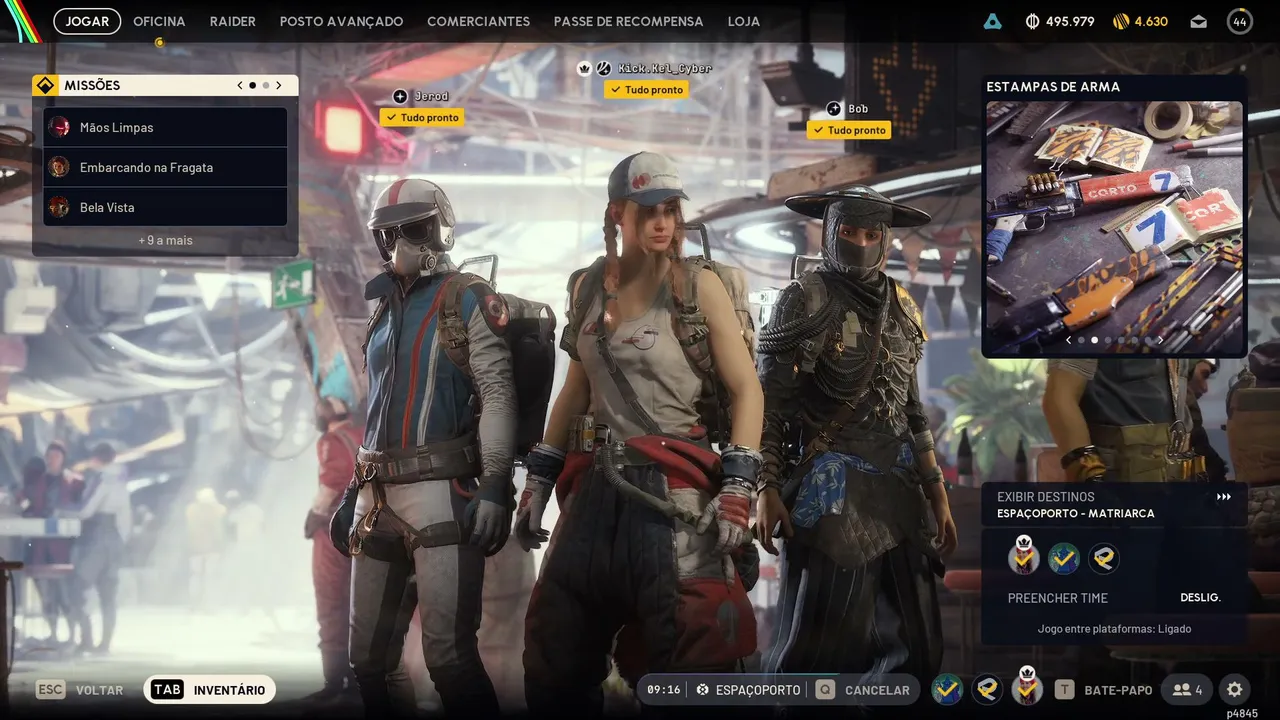Expand Exibir Destinos with the arrows
Image resolution: width=1280 pixels, height=720 pixels.
(1224, 497)
